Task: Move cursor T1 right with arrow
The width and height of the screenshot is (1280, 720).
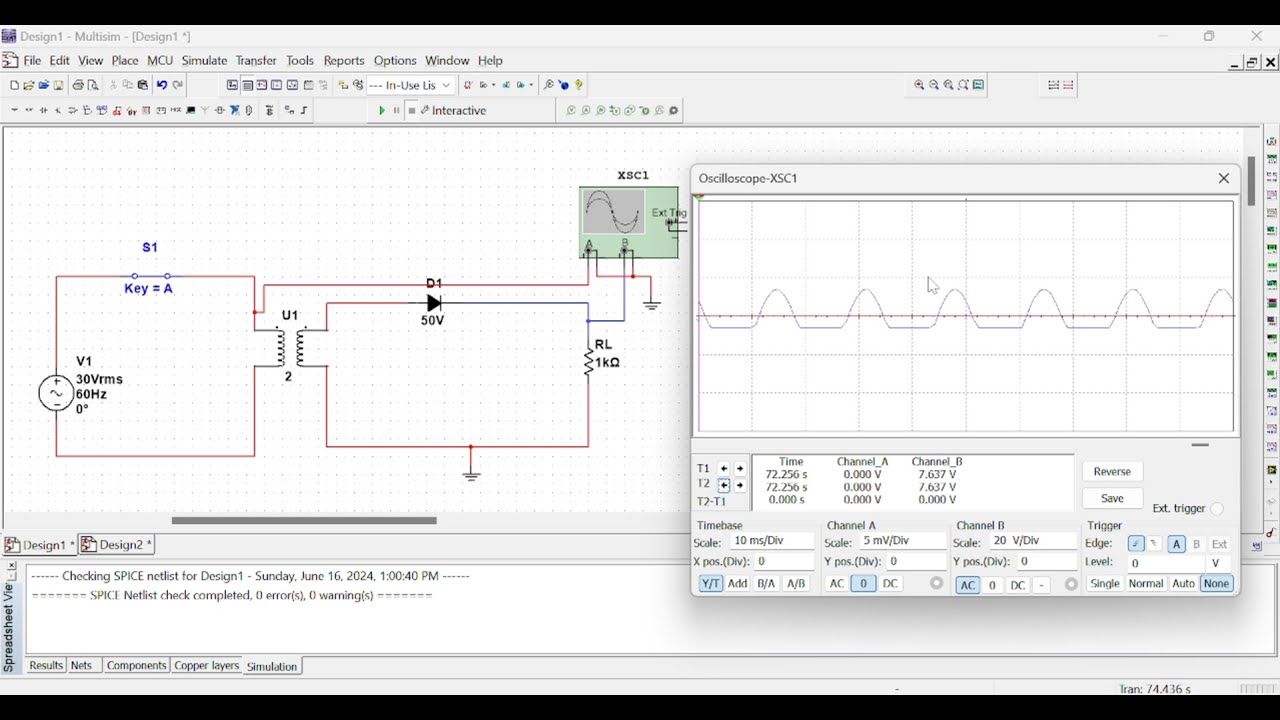Action: point(740,468)
